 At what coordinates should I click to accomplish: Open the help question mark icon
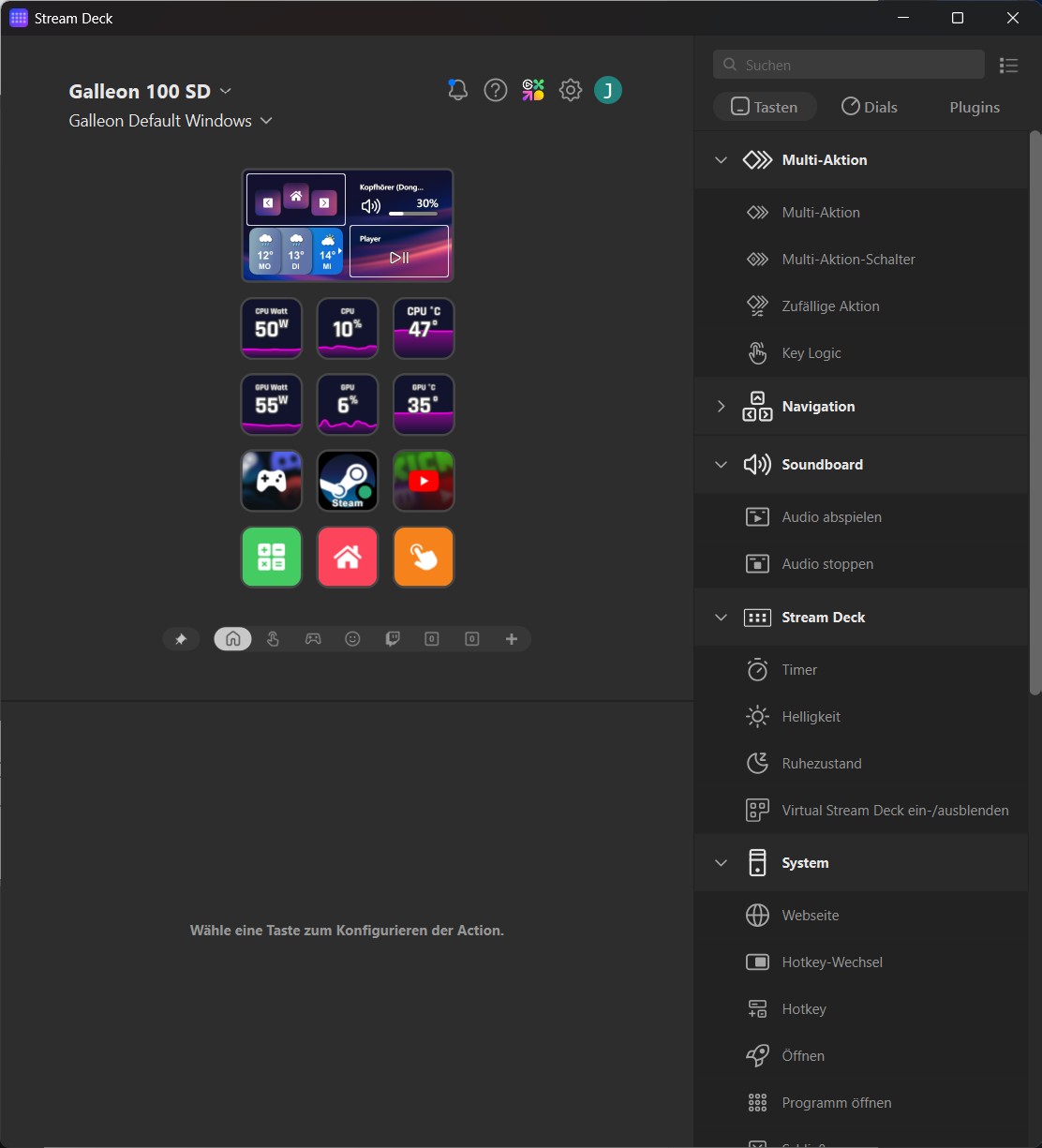tap(495, 90)
